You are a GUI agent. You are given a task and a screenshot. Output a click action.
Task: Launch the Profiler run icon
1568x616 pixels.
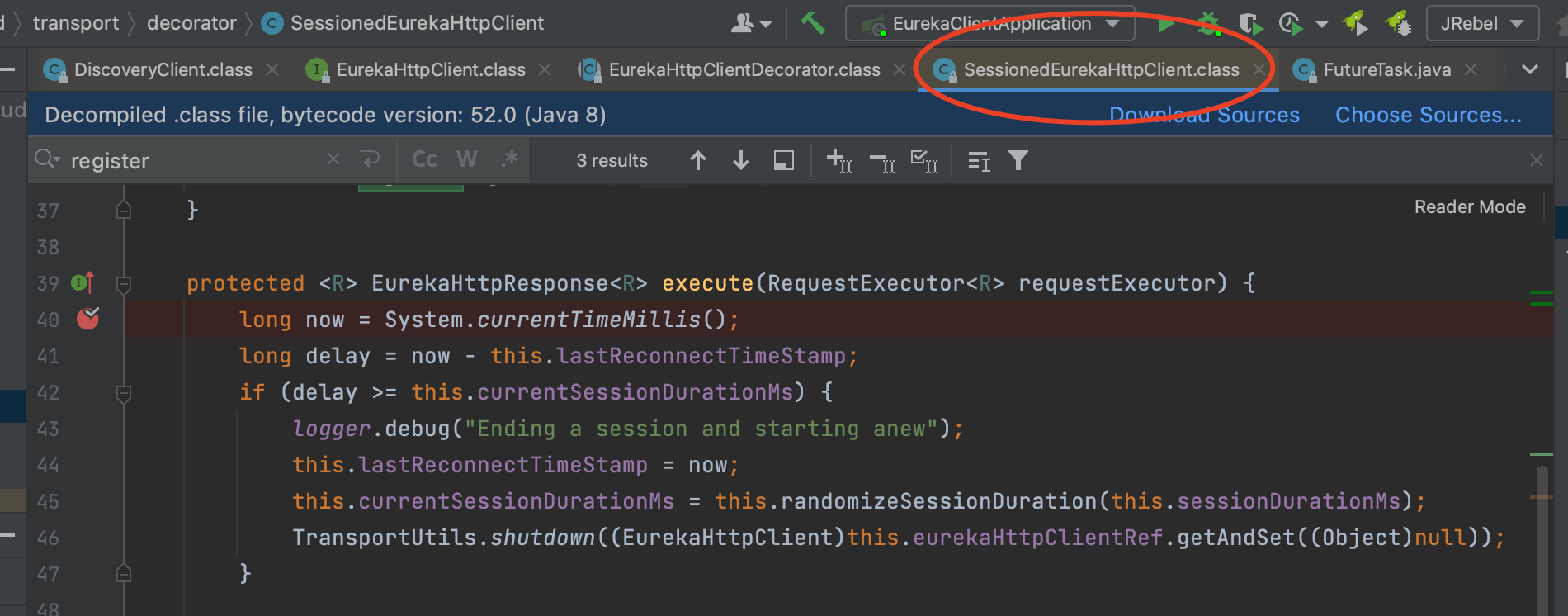(1291, 24)
